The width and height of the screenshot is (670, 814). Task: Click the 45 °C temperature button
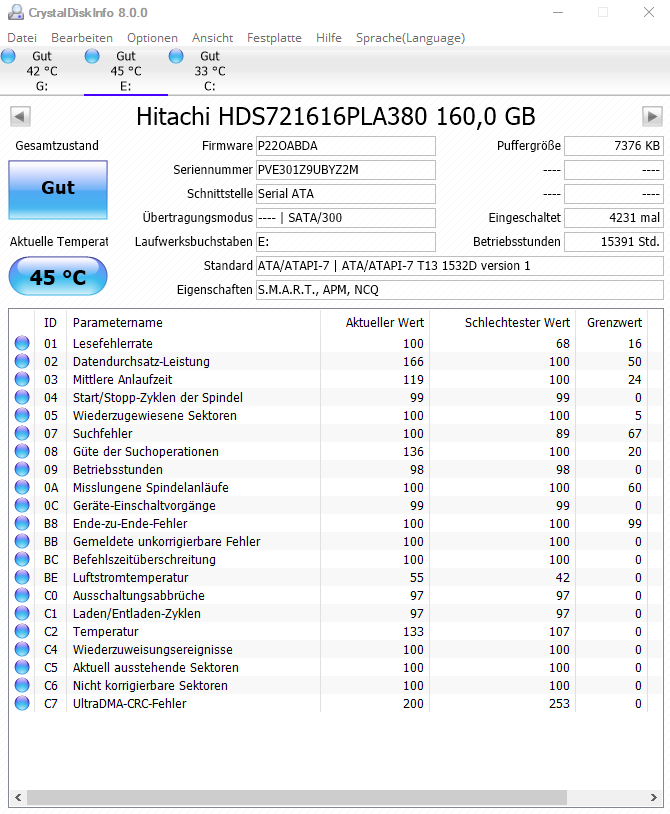pos(58,276)
